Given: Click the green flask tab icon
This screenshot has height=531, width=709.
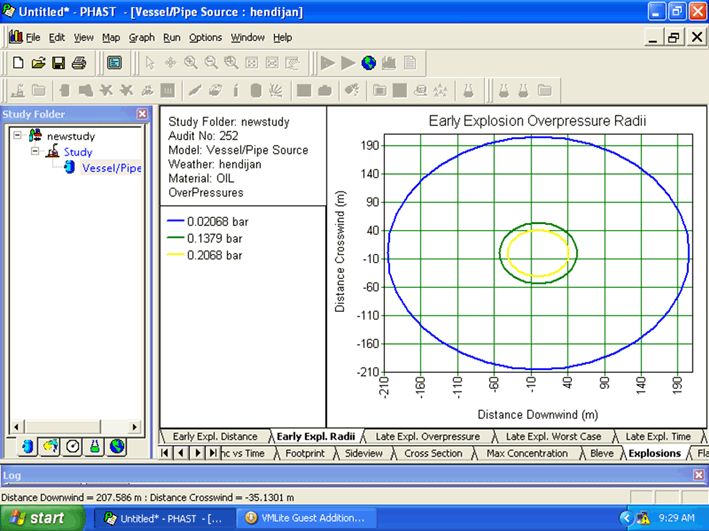Looking at the screenshot, I should tap(96, 446).
